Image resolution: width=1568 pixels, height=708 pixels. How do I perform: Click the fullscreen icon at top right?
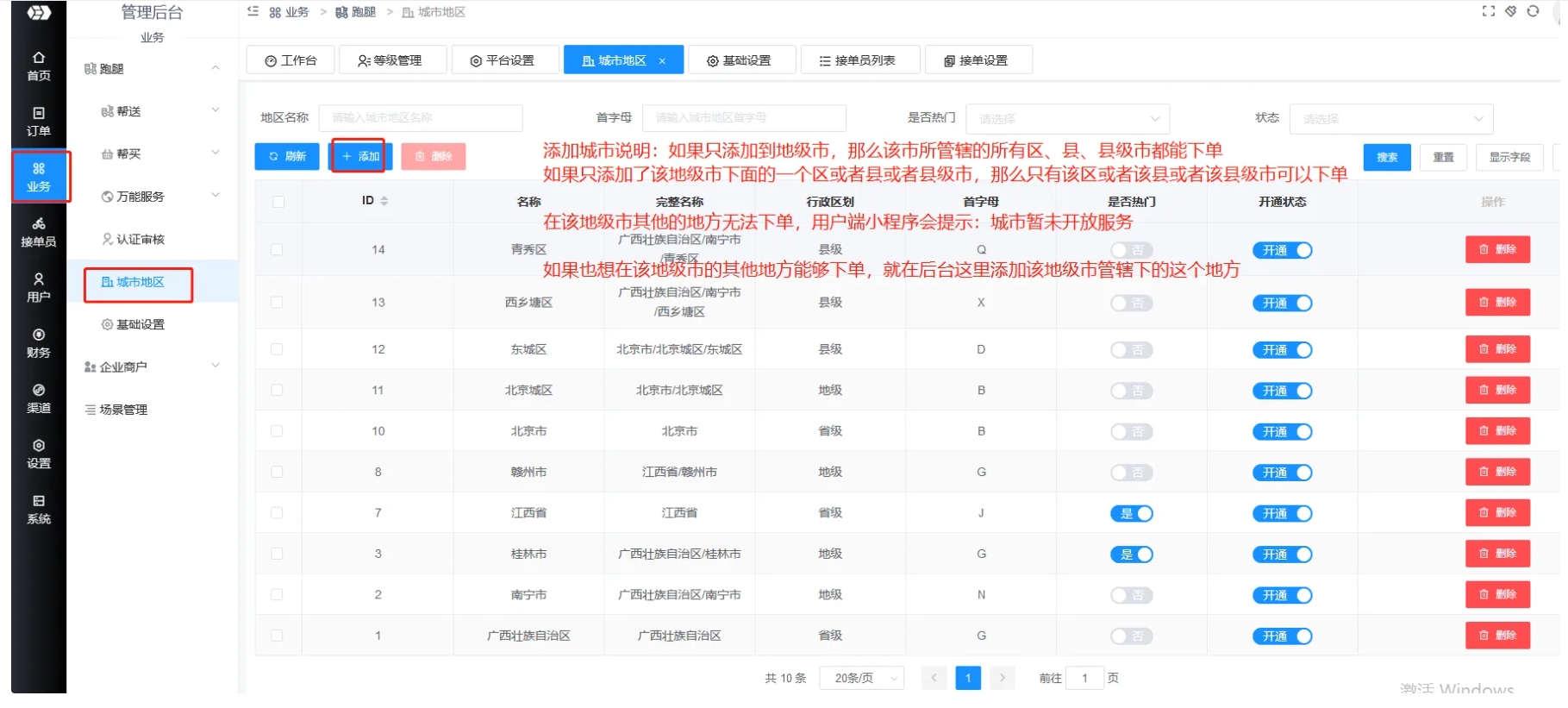(1488, 11)
